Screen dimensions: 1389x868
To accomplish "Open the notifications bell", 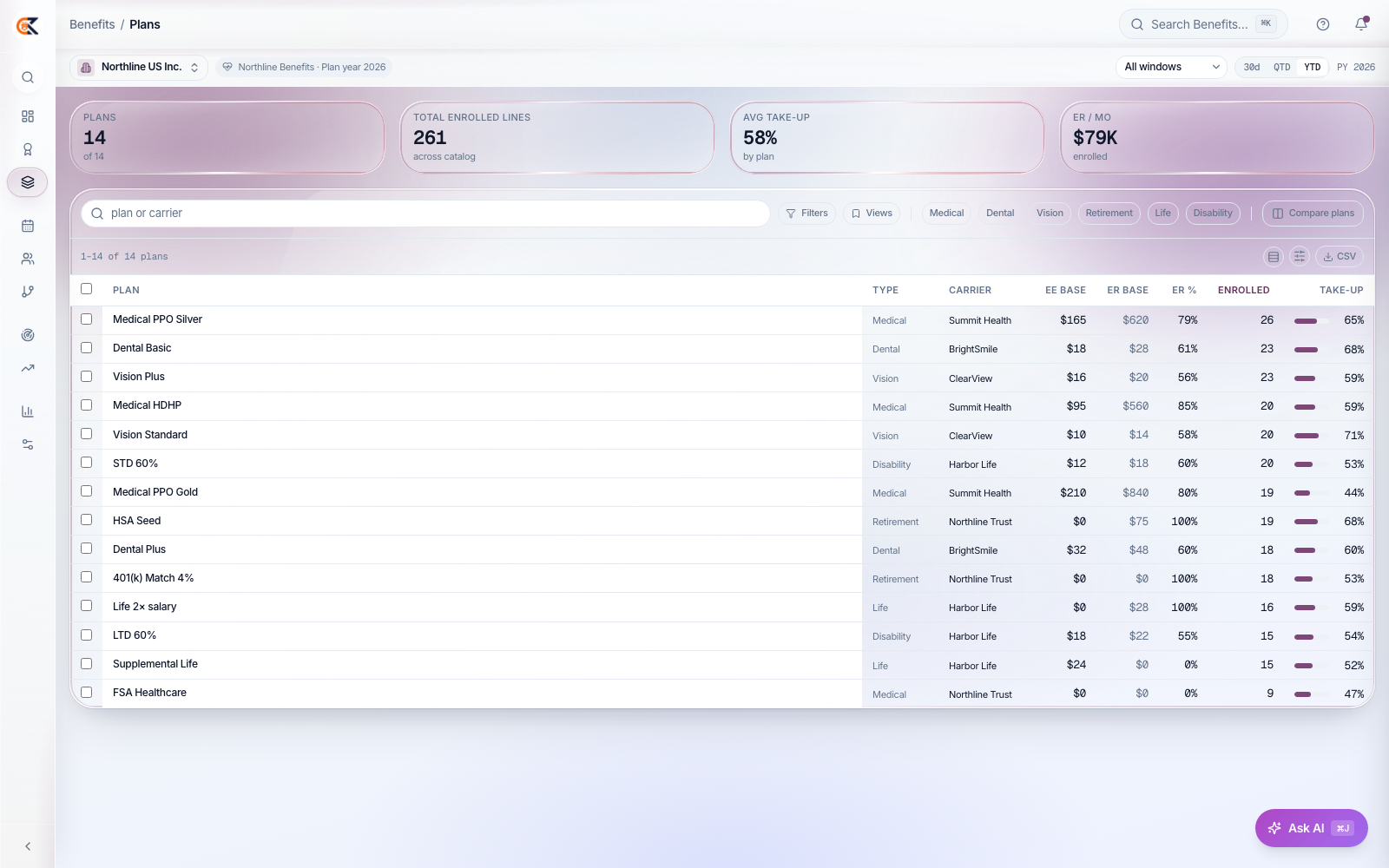I will 1361,24.
